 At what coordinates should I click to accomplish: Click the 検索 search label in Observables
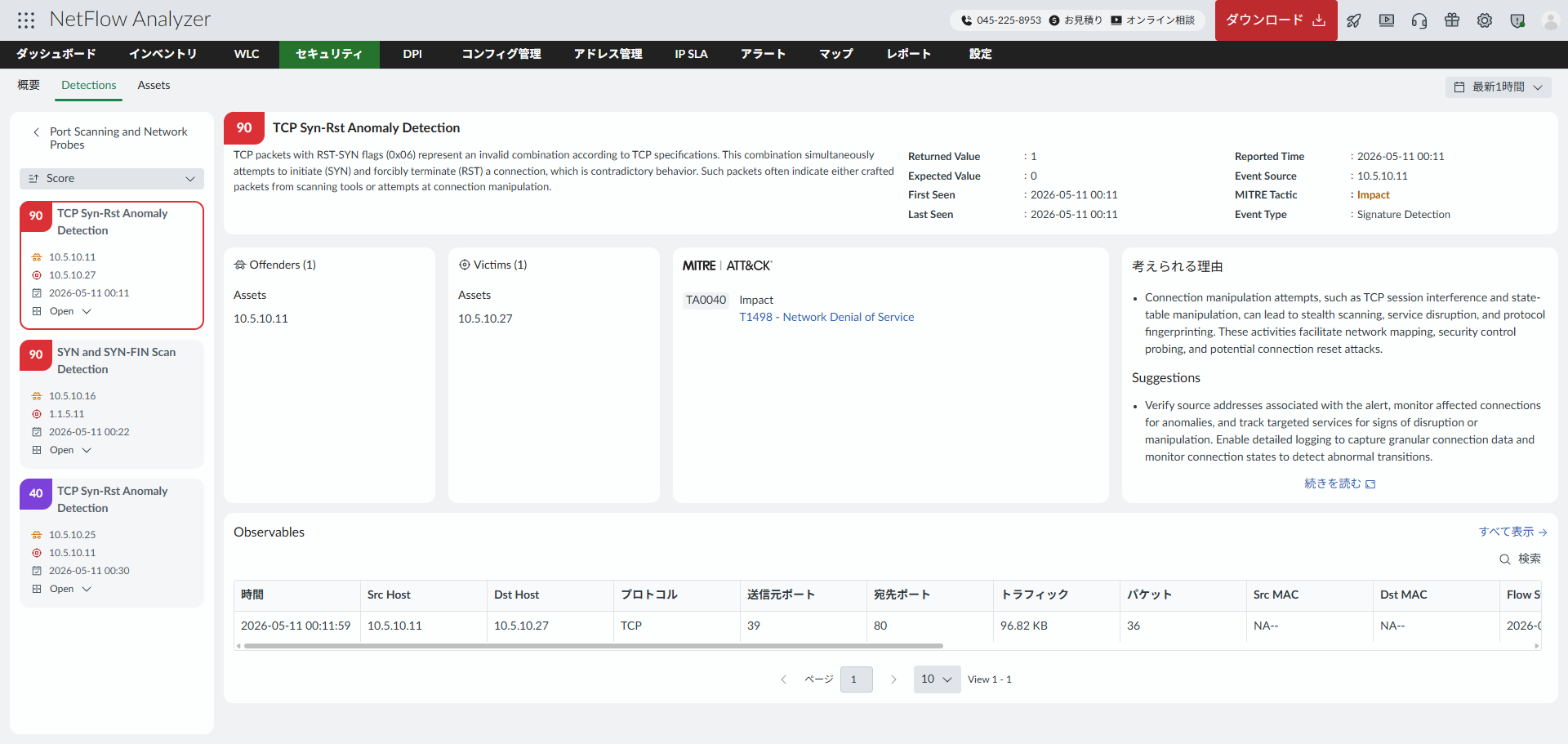(1530, 559)
